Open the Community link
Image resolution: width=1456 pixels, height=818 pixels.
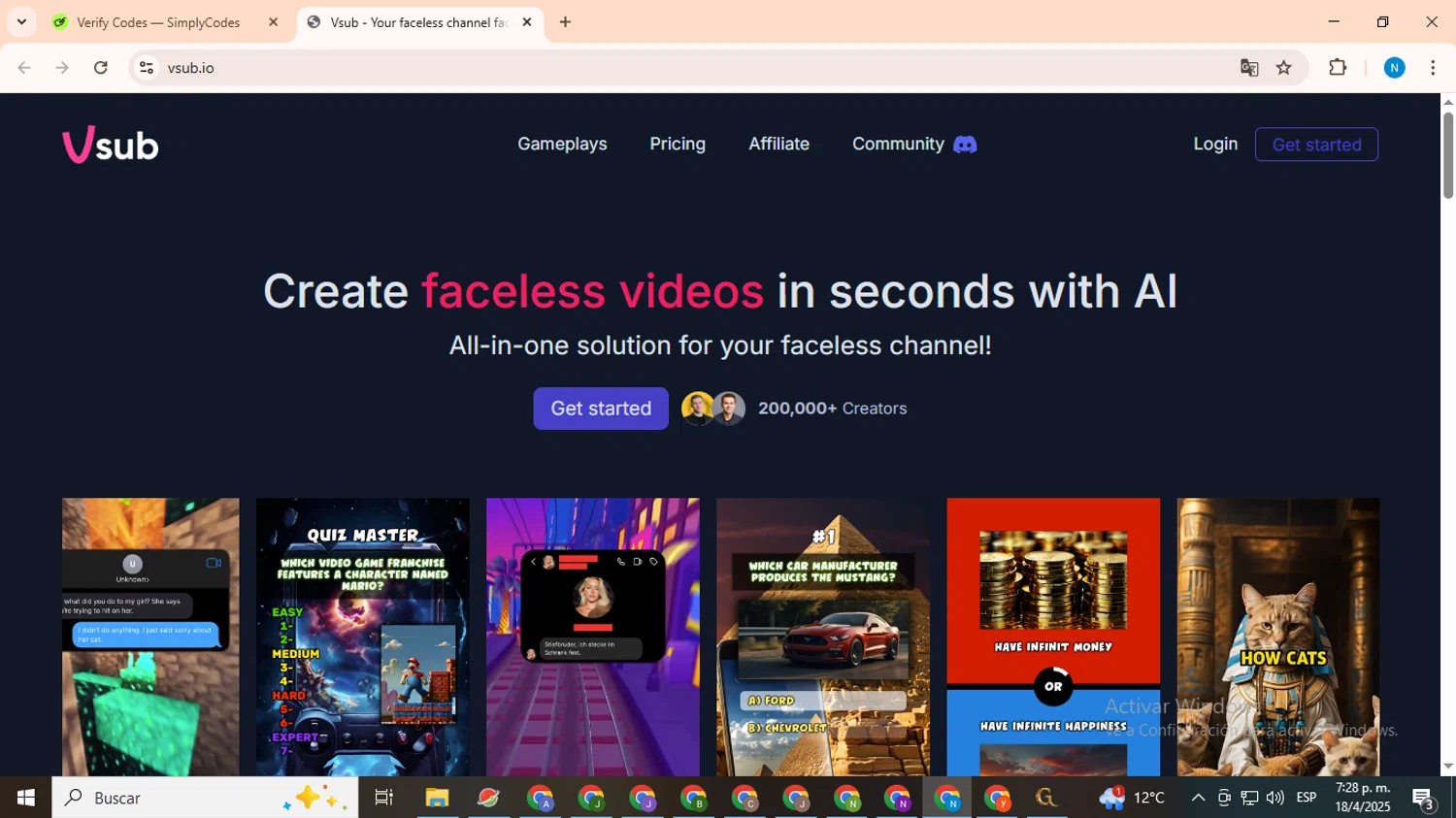pyautogui.click(x=898, y=145)
